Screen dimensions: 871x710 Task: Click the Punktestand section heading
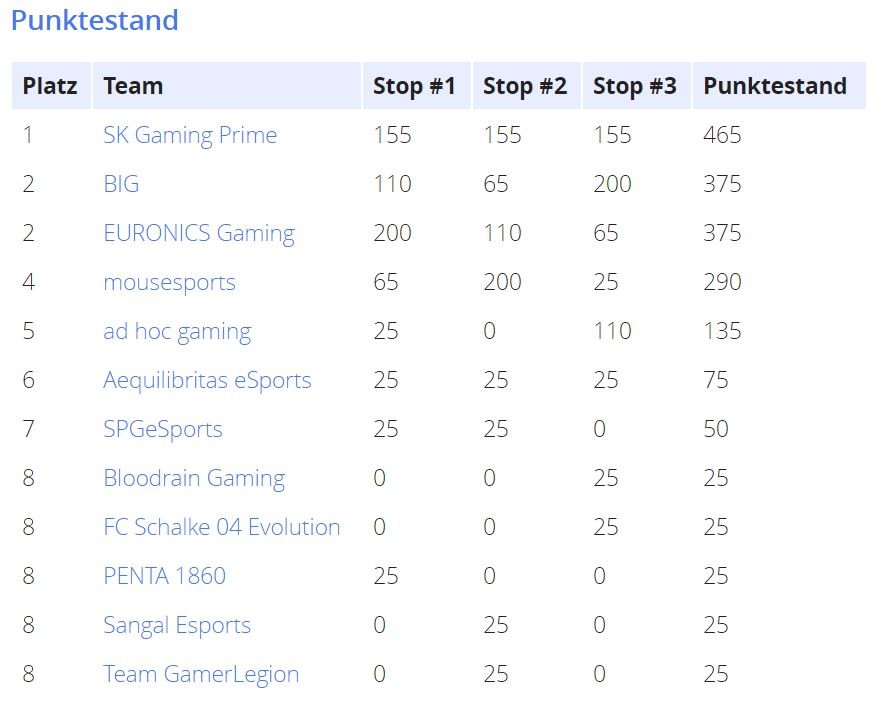tap(94, 21)
